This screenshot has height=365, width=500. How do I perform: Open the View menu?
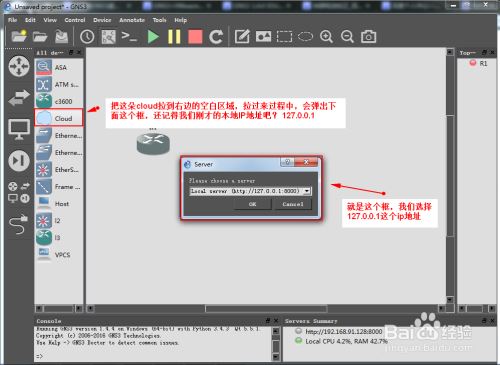pyautogui.click(x=50, y=20)
